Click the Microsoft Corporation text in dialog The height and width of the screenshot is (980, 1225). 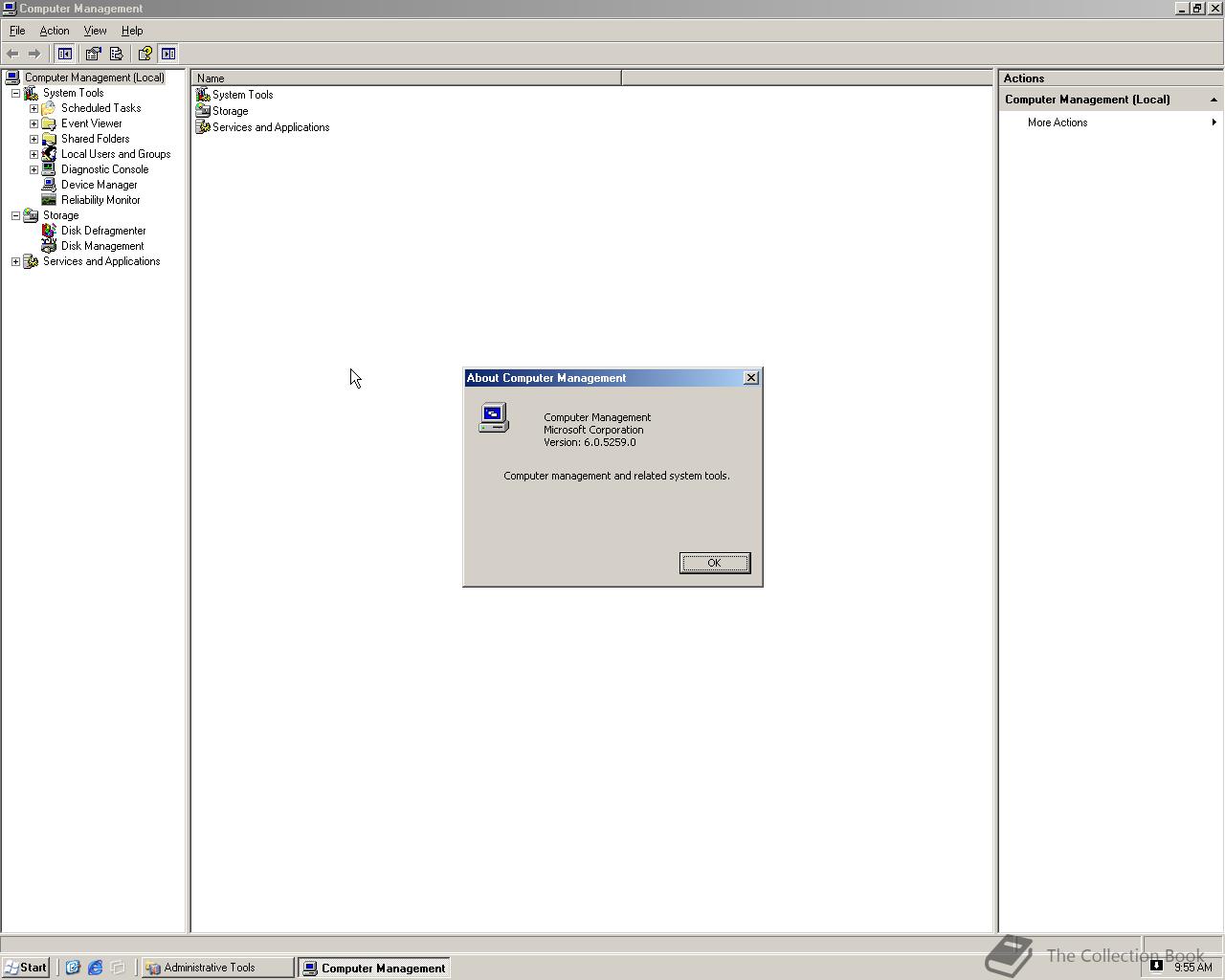(593, 430)
